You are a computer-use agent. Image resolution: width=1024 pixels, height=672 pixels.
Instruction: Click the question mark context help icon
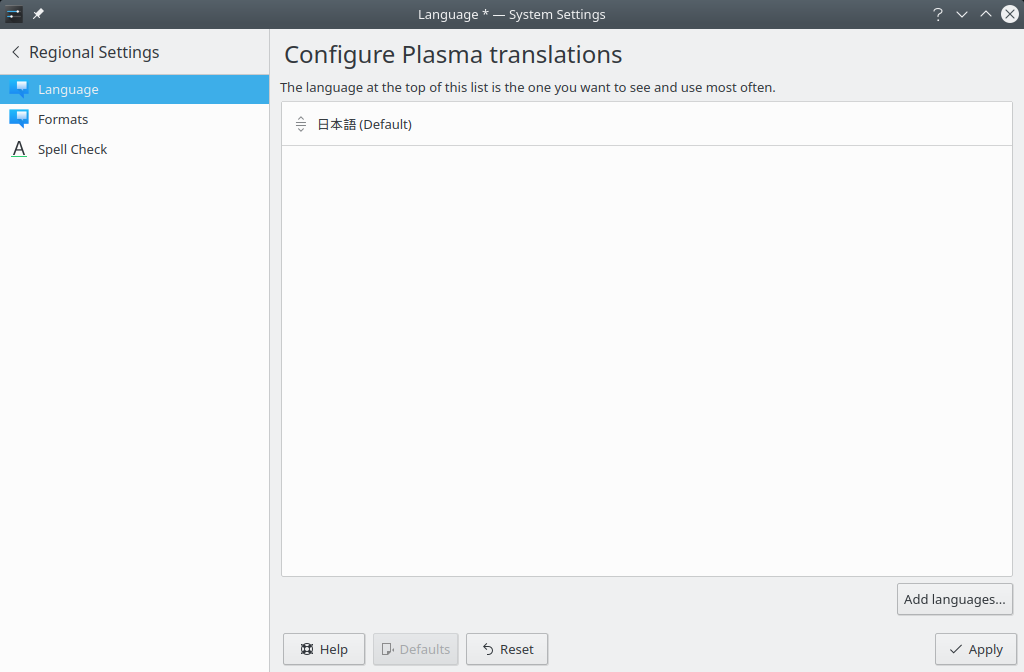938,14
